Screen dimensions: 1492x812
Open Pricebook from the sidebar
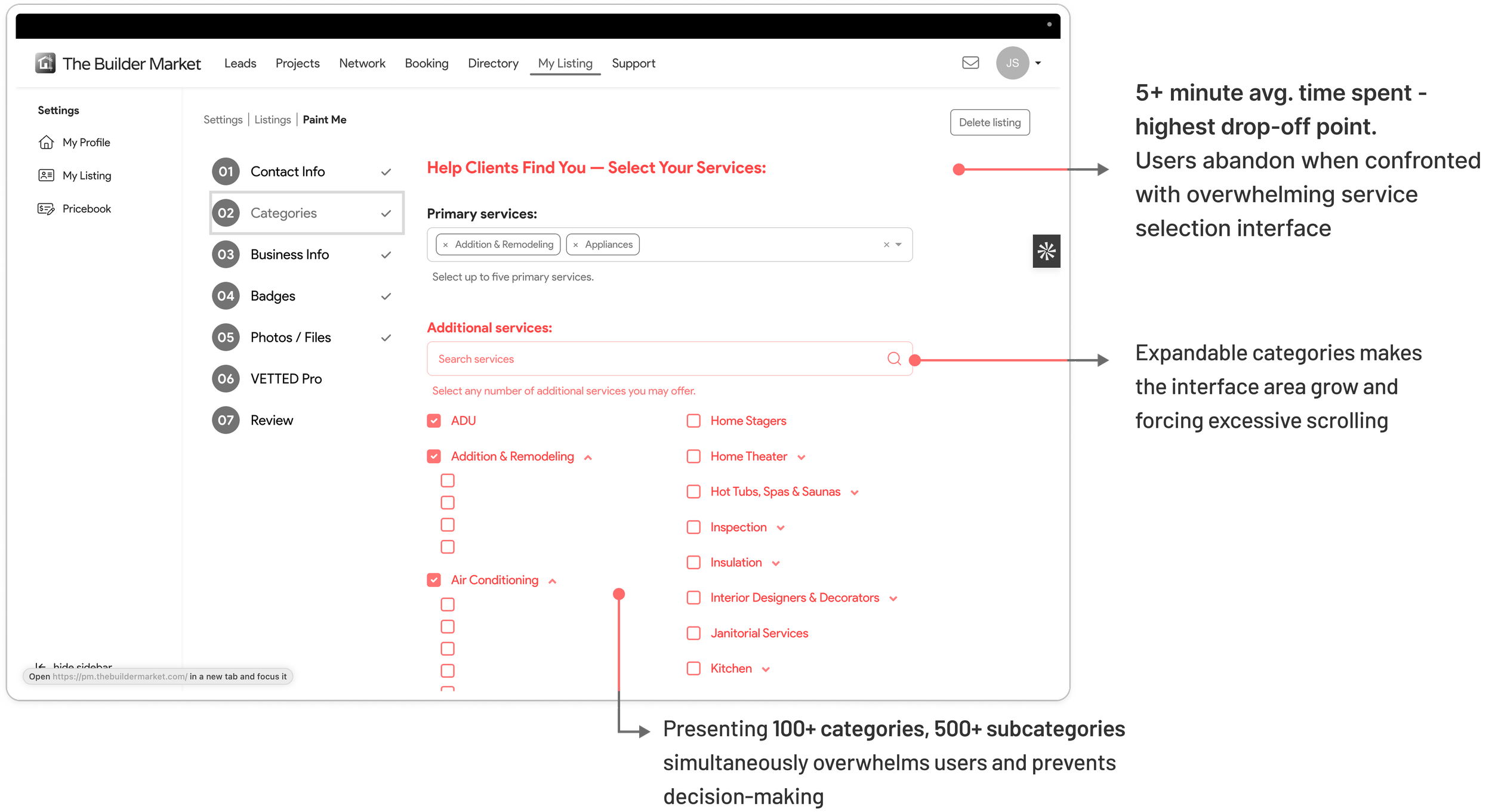pyautogui.click(x=87, y=209)
